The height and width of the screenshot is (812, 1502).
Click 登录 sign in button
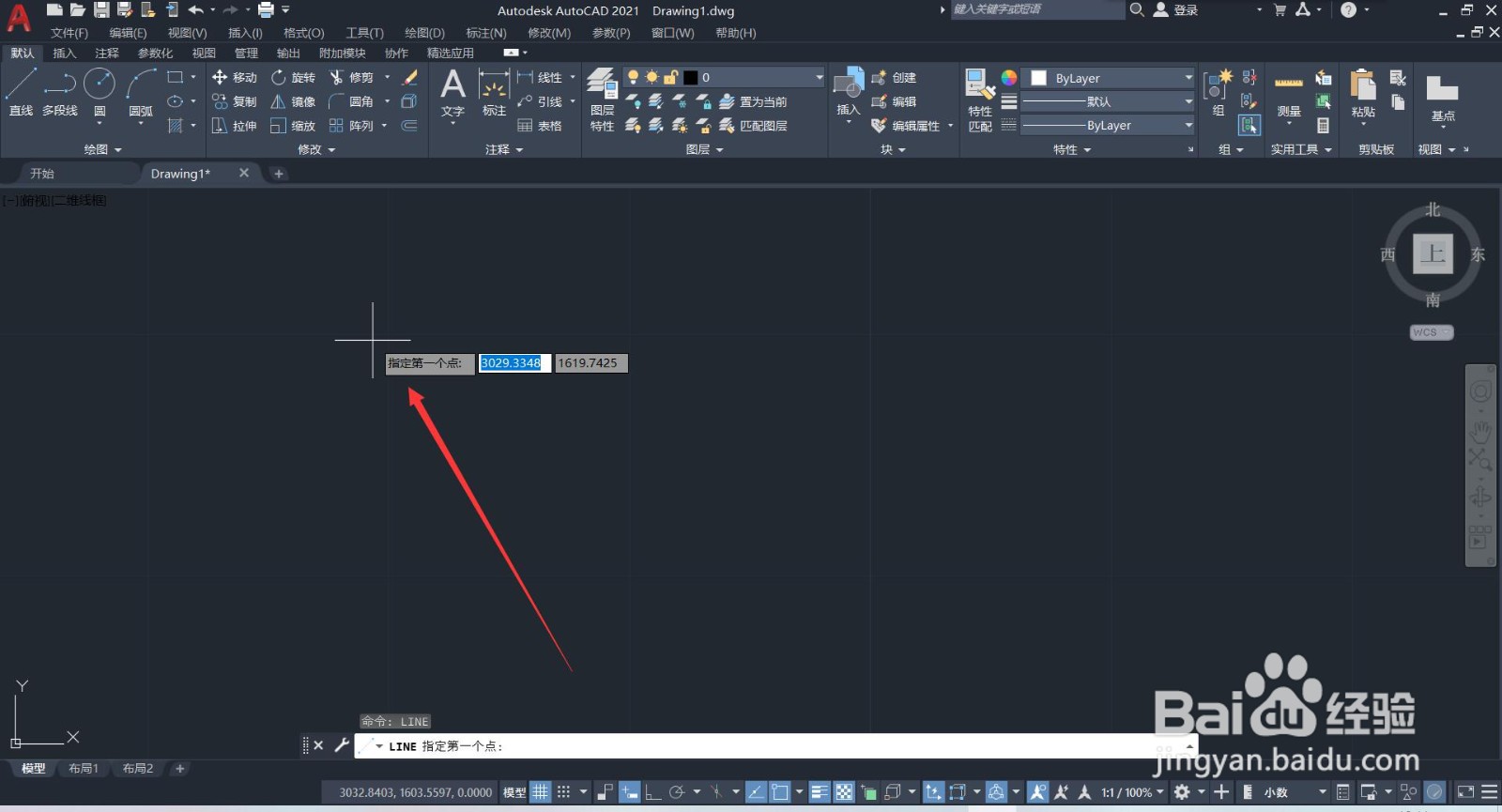coord(1175,10)
